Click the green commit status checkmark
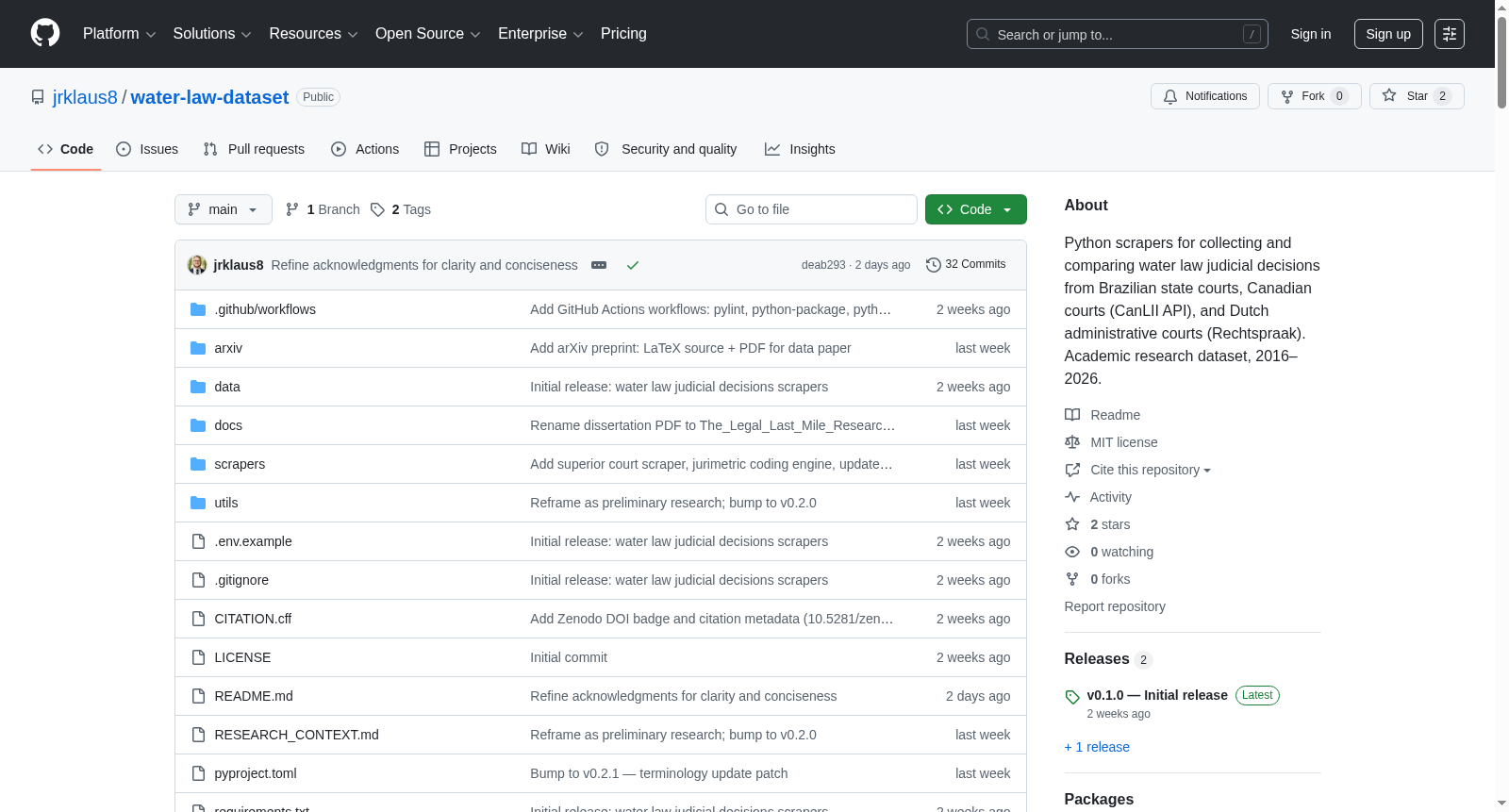1509x812 pixels. click(x=633, y=265)
